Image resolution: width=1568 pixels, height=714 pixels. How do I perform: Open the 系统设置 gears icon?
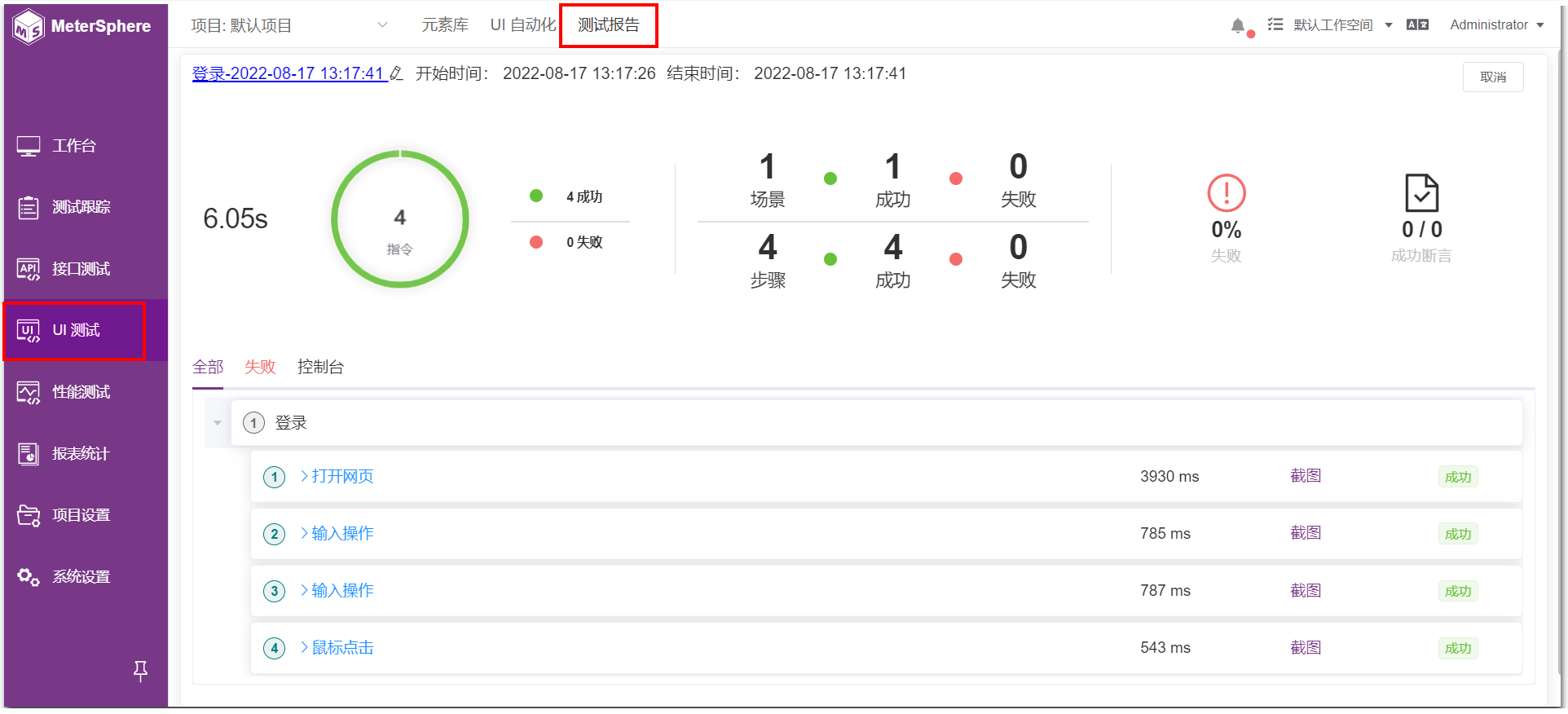click(29, 577)
